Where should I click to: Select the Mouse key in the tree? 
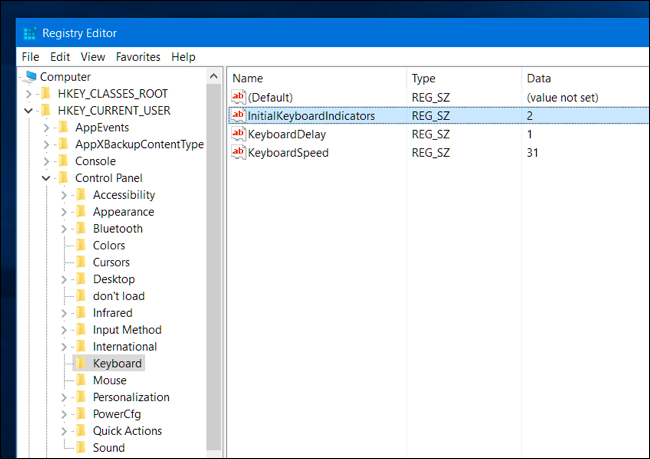pos(109,380)
